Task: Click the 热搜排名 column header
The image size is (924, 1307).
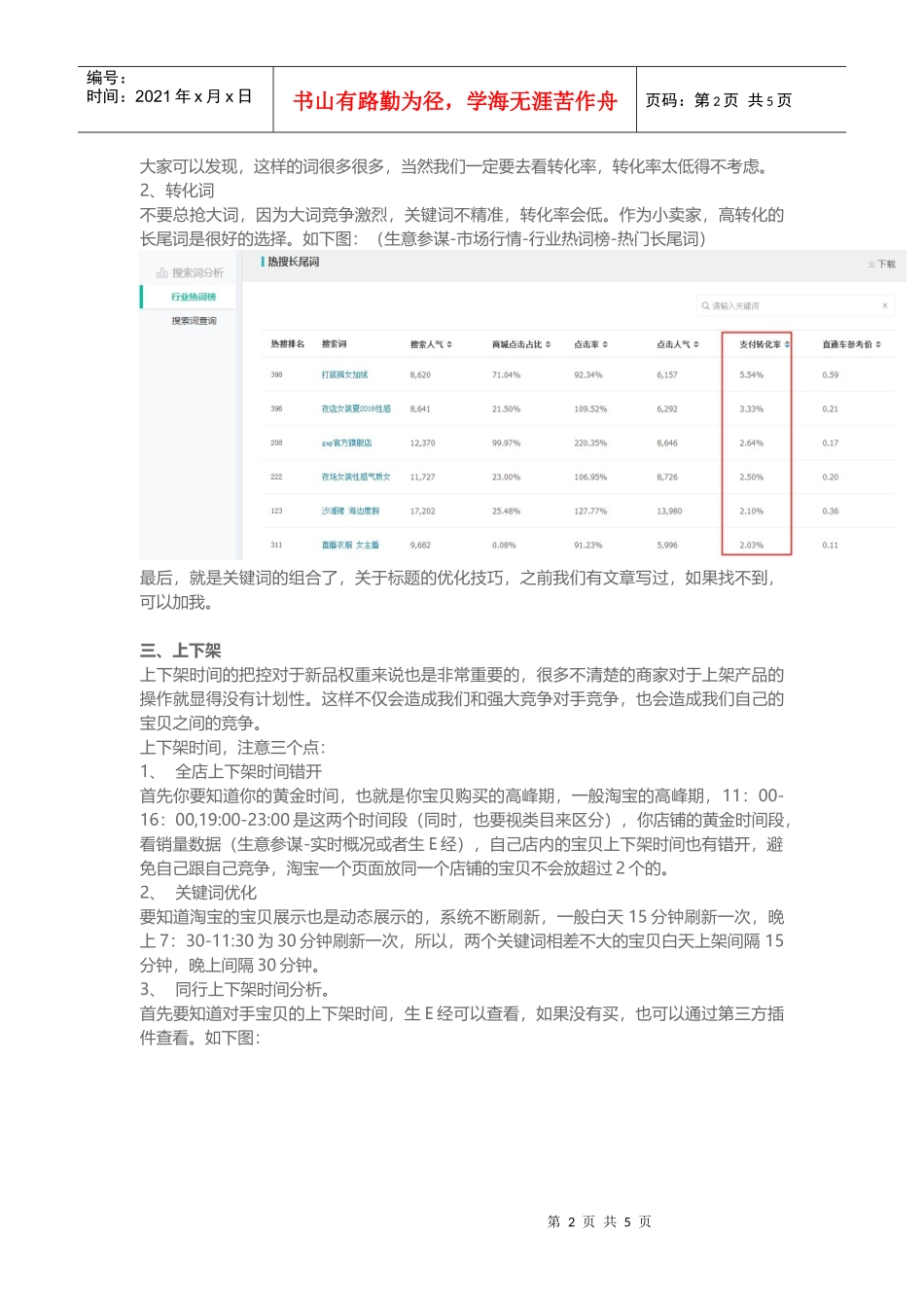Action: coord(287,344)
